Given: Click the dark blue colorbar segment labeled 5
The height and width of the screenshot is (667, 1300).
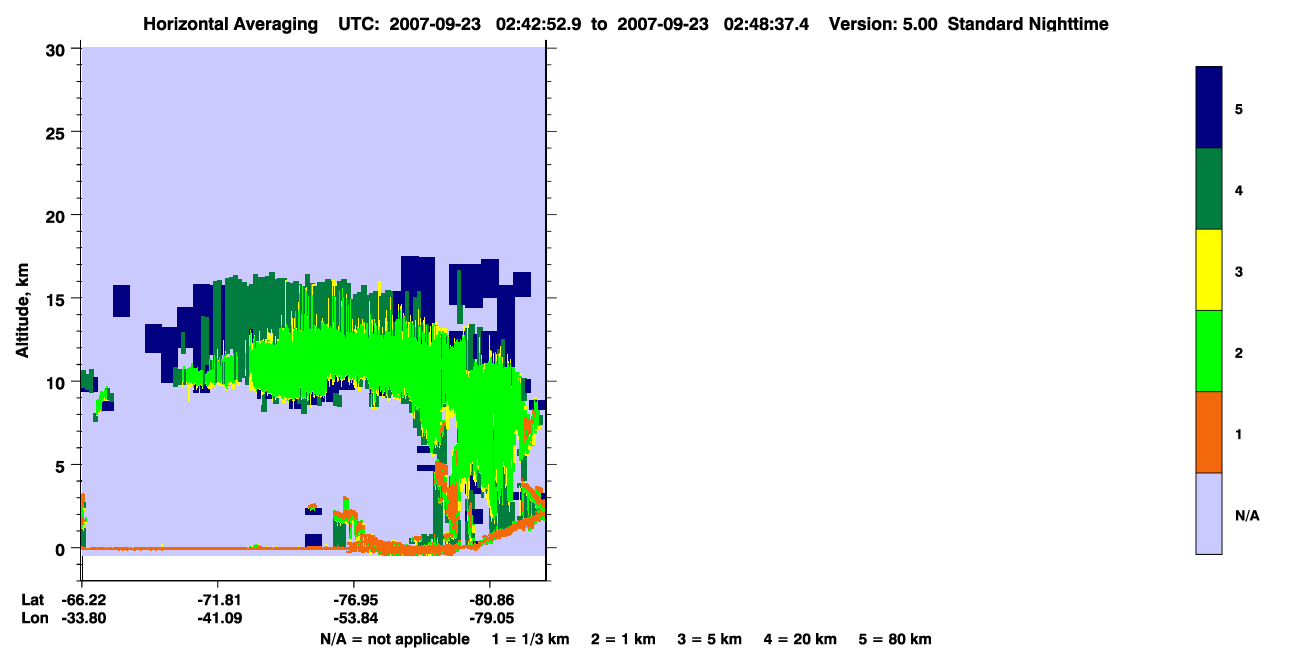Looking at the screenshot, I should coord(1209,108).
